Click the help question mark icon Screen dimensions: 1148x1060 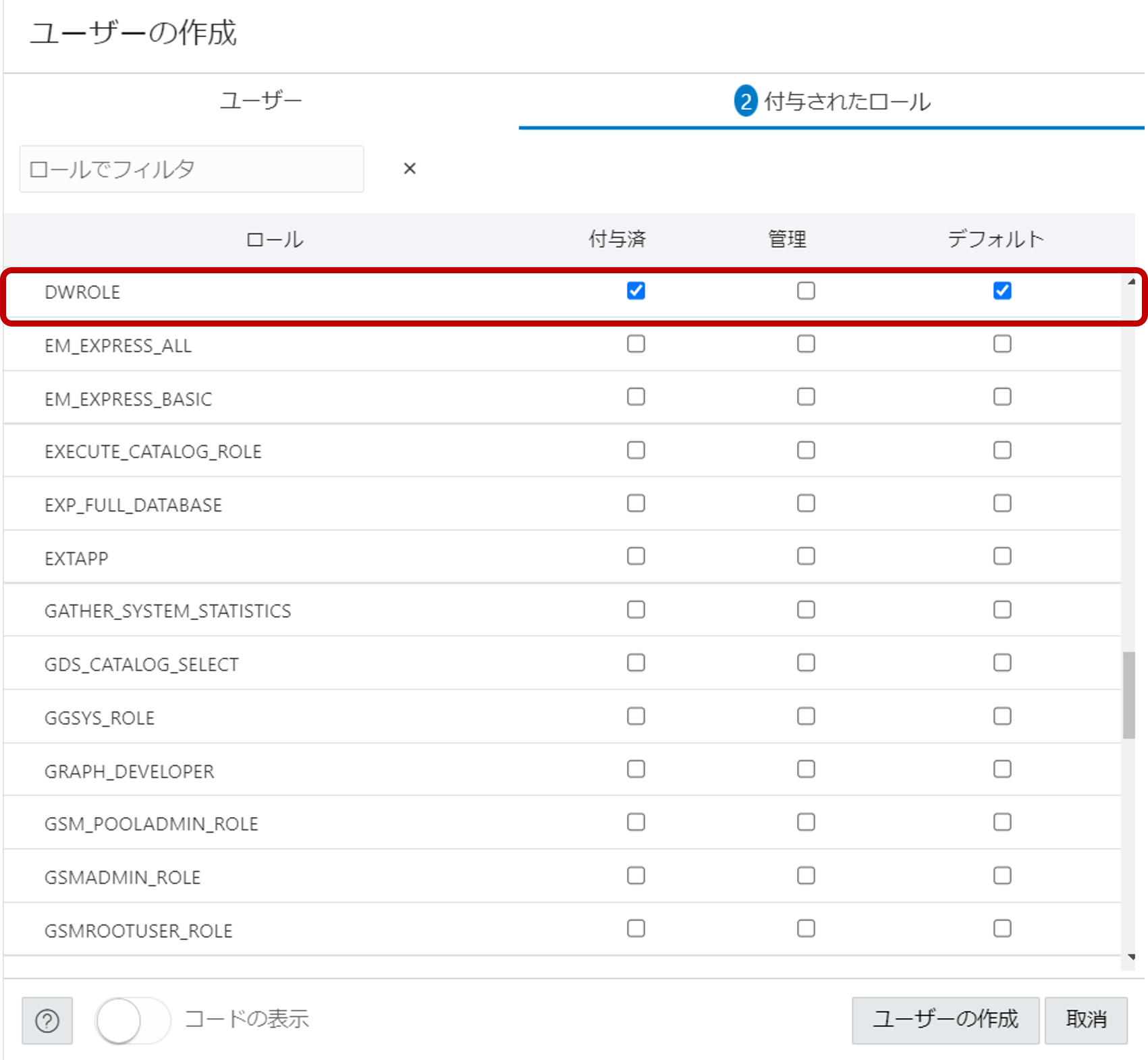click(46, 1020)
